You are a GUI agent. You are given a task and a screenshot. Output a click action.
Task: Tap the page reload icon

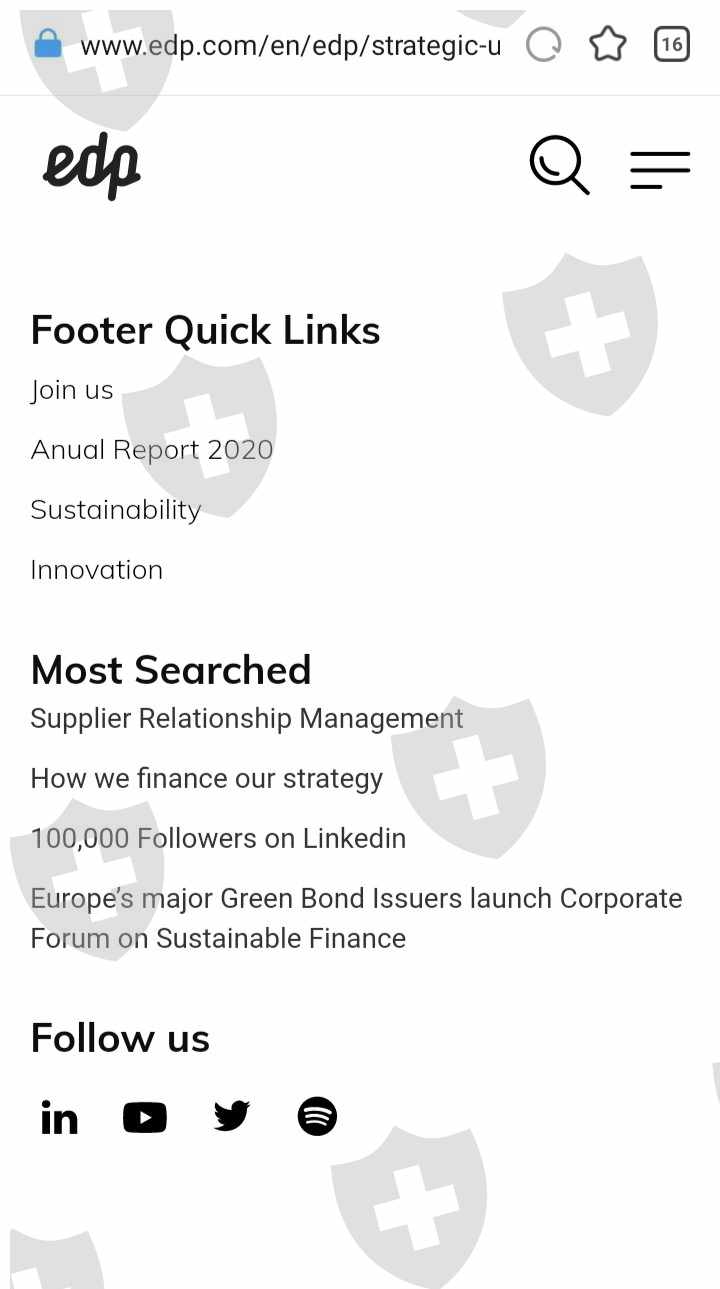click(543, 45)
